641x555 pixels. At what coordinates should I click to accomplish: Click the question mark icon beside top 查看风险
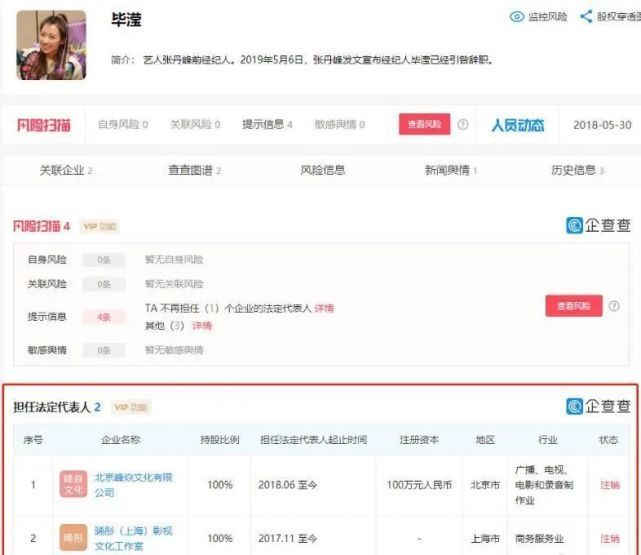[x=463, y=124]
